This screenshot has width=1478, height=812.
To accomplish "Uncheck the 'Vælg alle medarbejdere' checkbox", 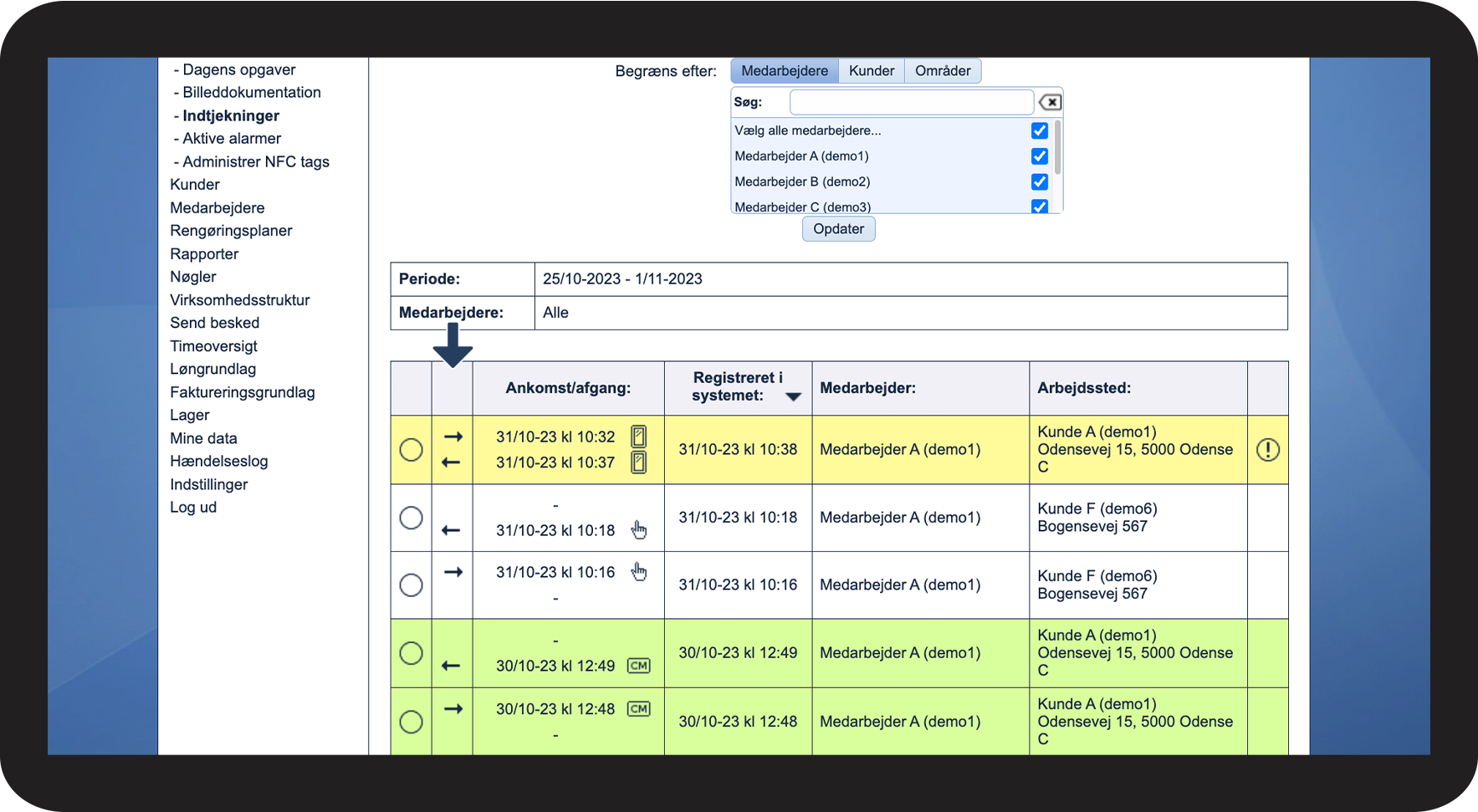I will 1040,130.
